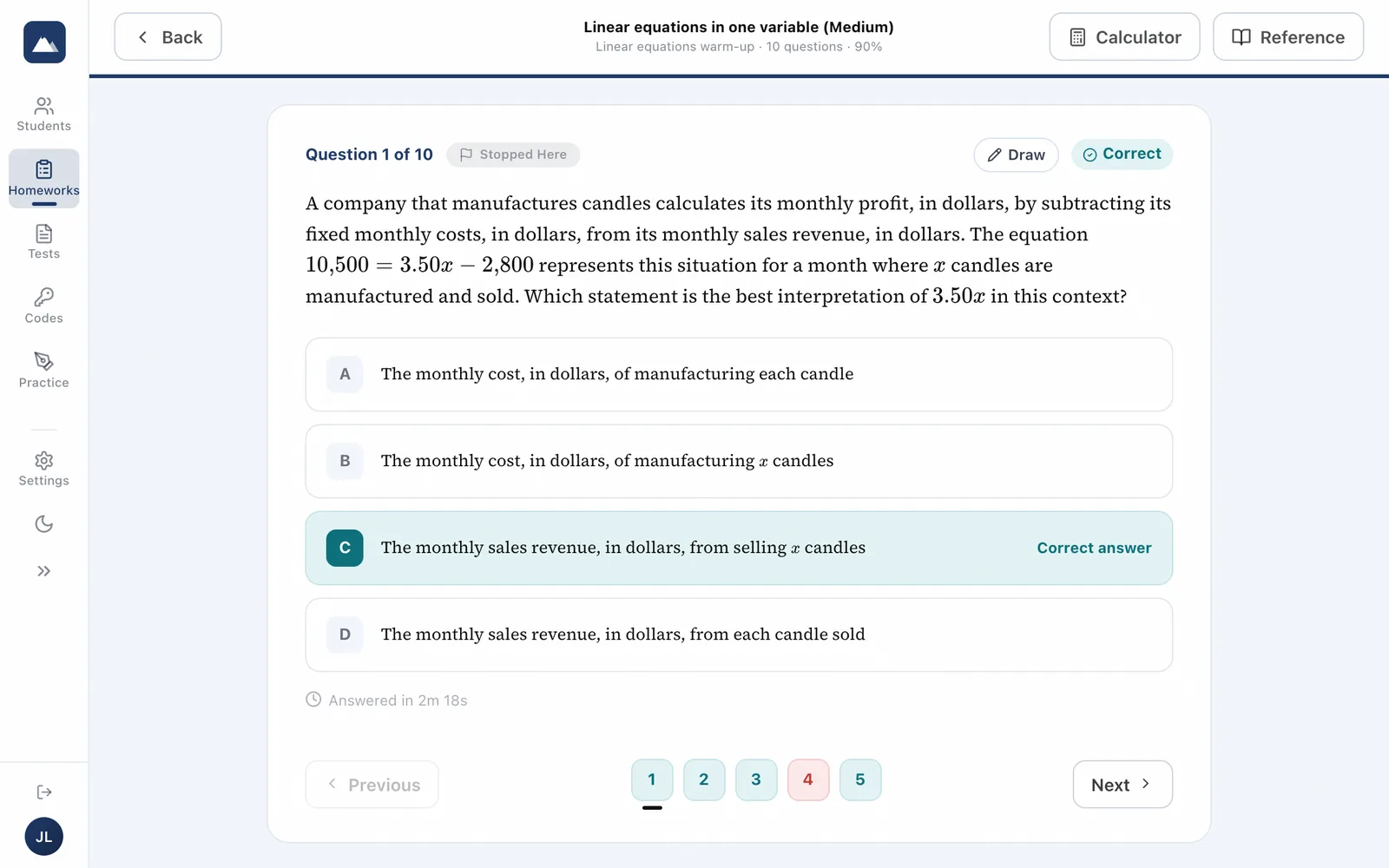Viewport: 1389px width, 868px height.
Task: Go to the Next question
Action: click(x=1122, y=785)
